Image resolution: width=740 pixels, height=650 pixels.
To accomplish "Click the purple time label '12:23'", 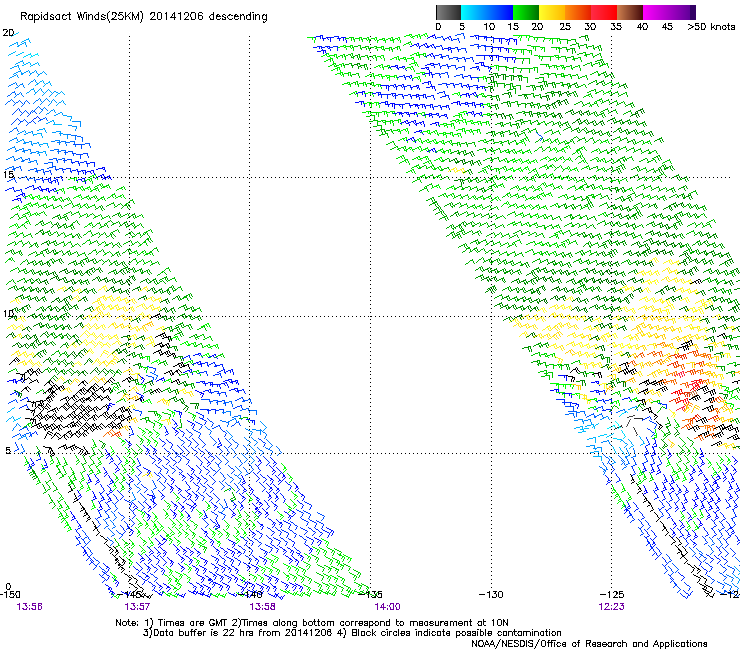I will (x=612, y=607).
